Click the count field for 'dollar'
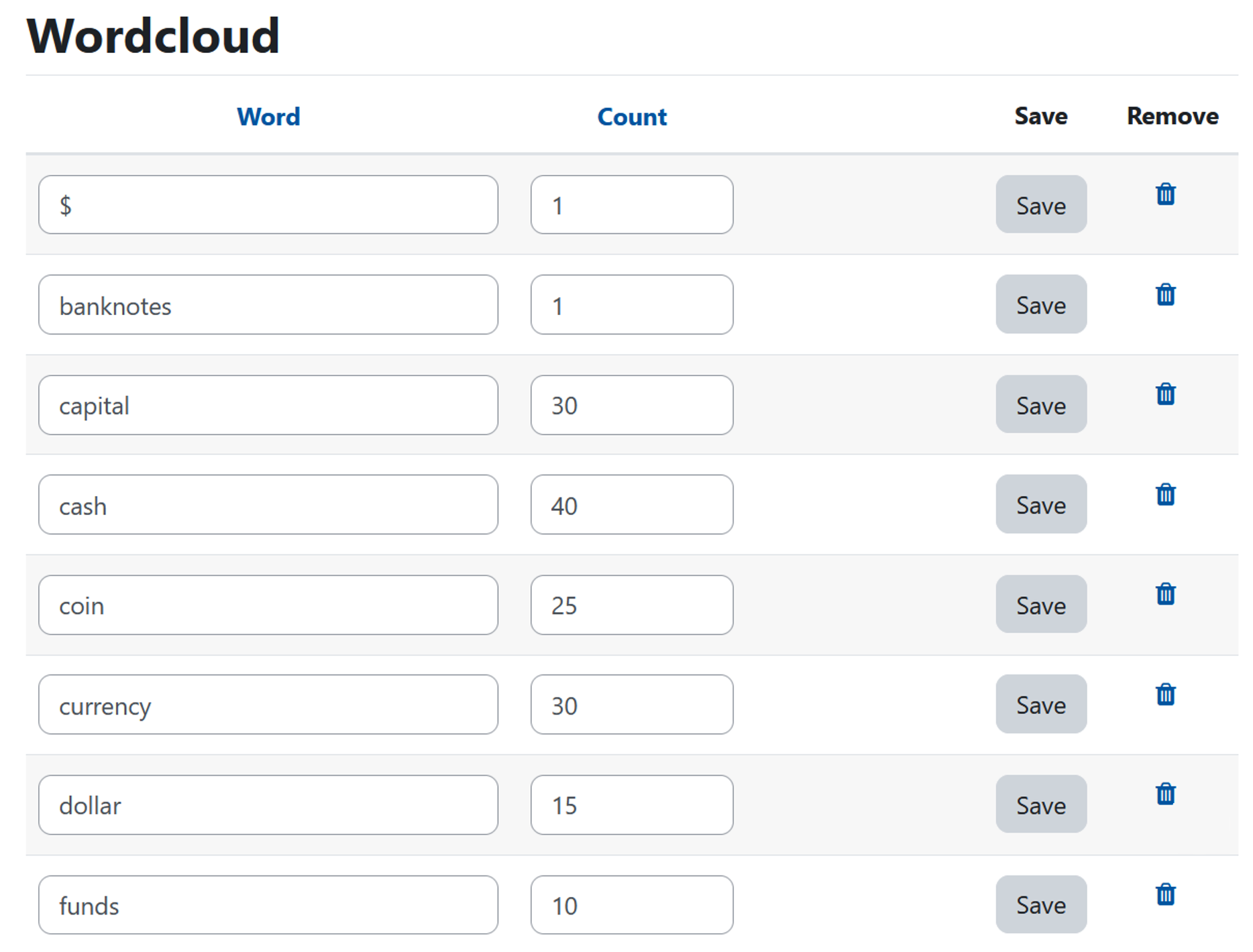This screenshot has width=1253, height=952. point(631,805)
